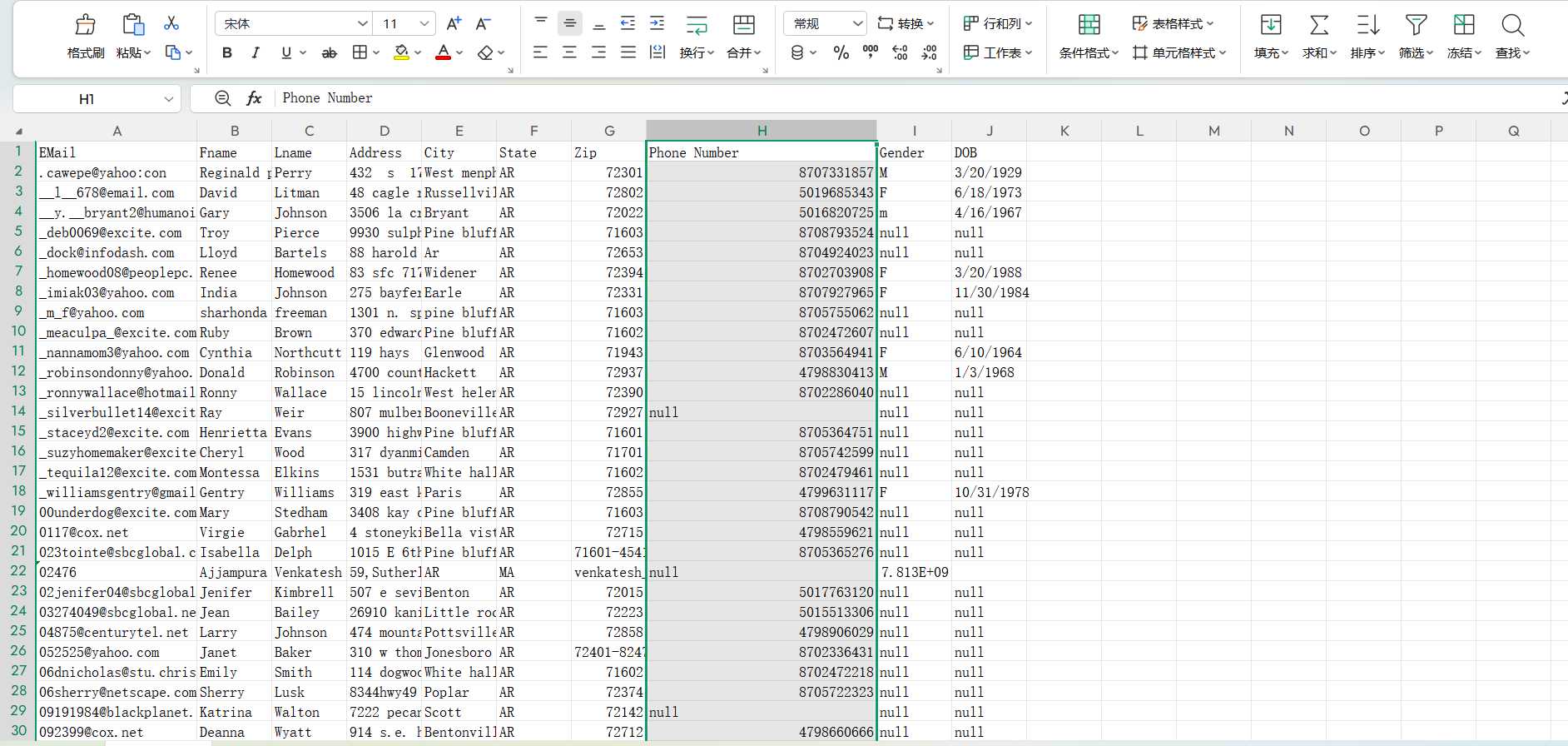Apply the yellow fill color swatch

pos(402,52)
